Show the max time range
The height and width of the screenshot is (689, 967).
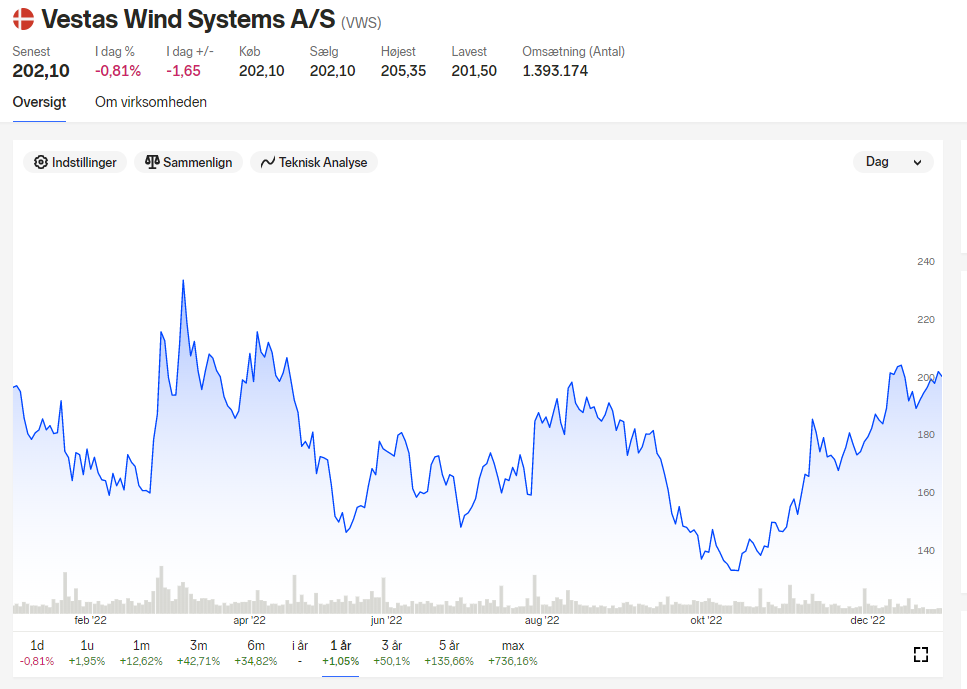click(x=512, y=653)
